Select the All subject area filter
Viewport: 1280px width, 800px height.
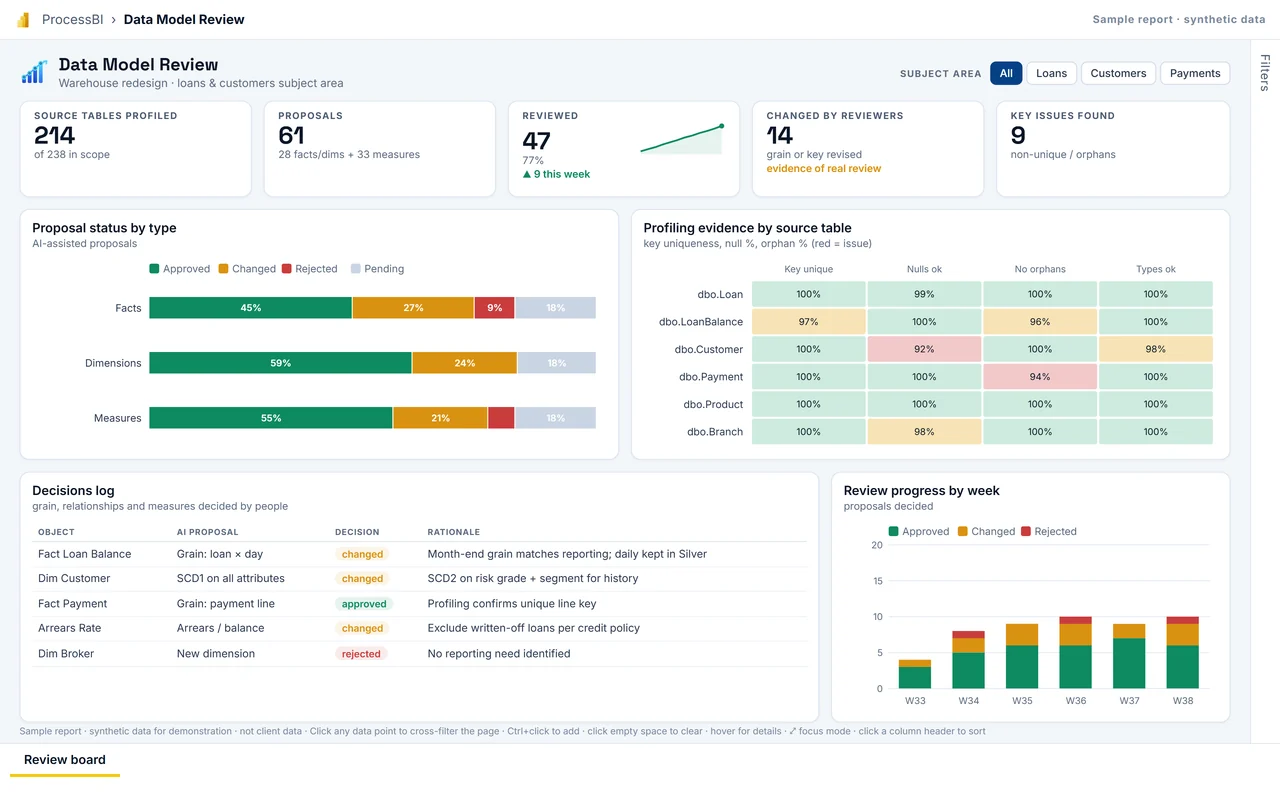(1006, 73)
